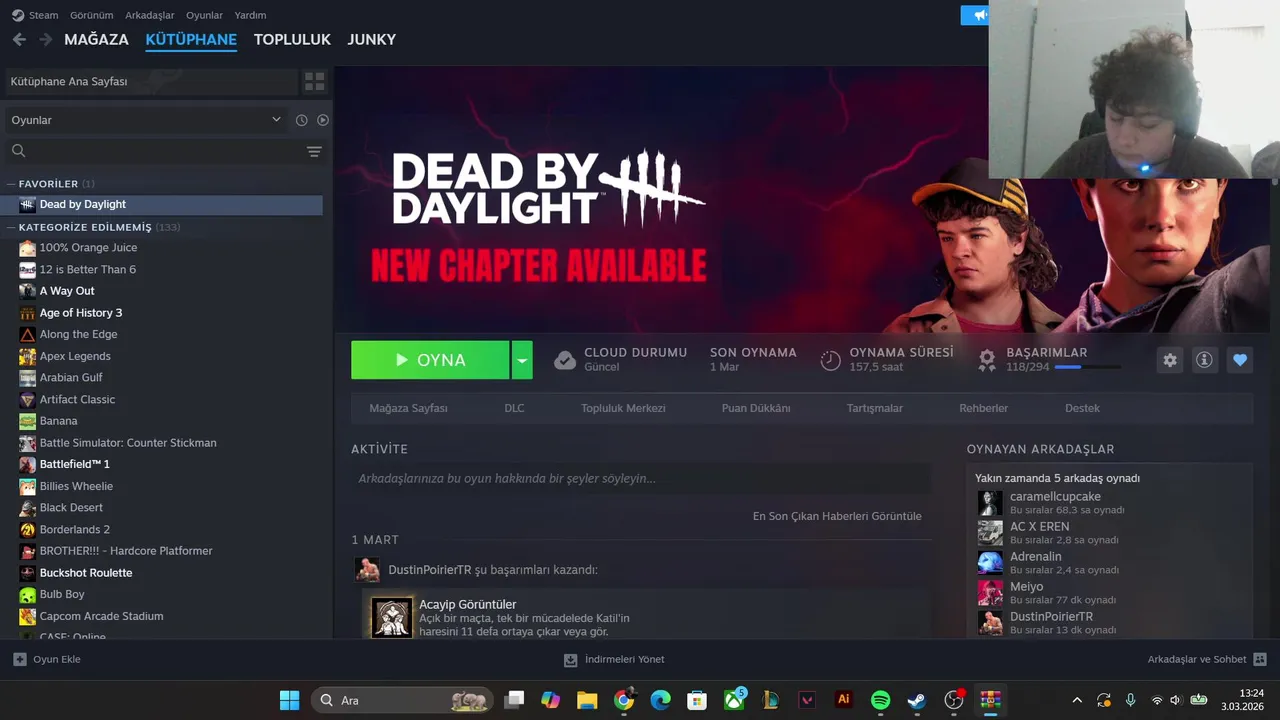The width and height of the screenshot is (1280, 720).
Task: Click the play time clock icon
Action: (830, 360)
